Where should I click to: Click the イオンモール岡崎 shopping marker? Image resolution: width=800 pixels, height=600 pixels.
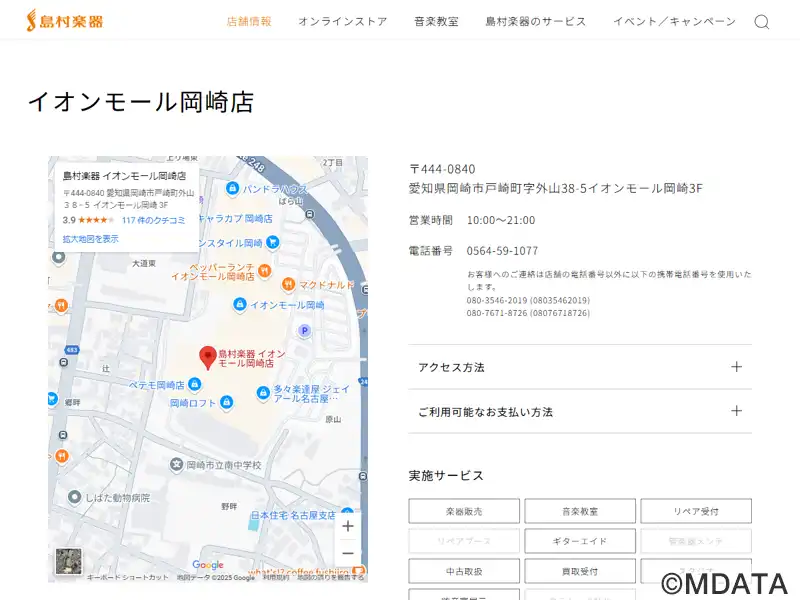point(239,305)
